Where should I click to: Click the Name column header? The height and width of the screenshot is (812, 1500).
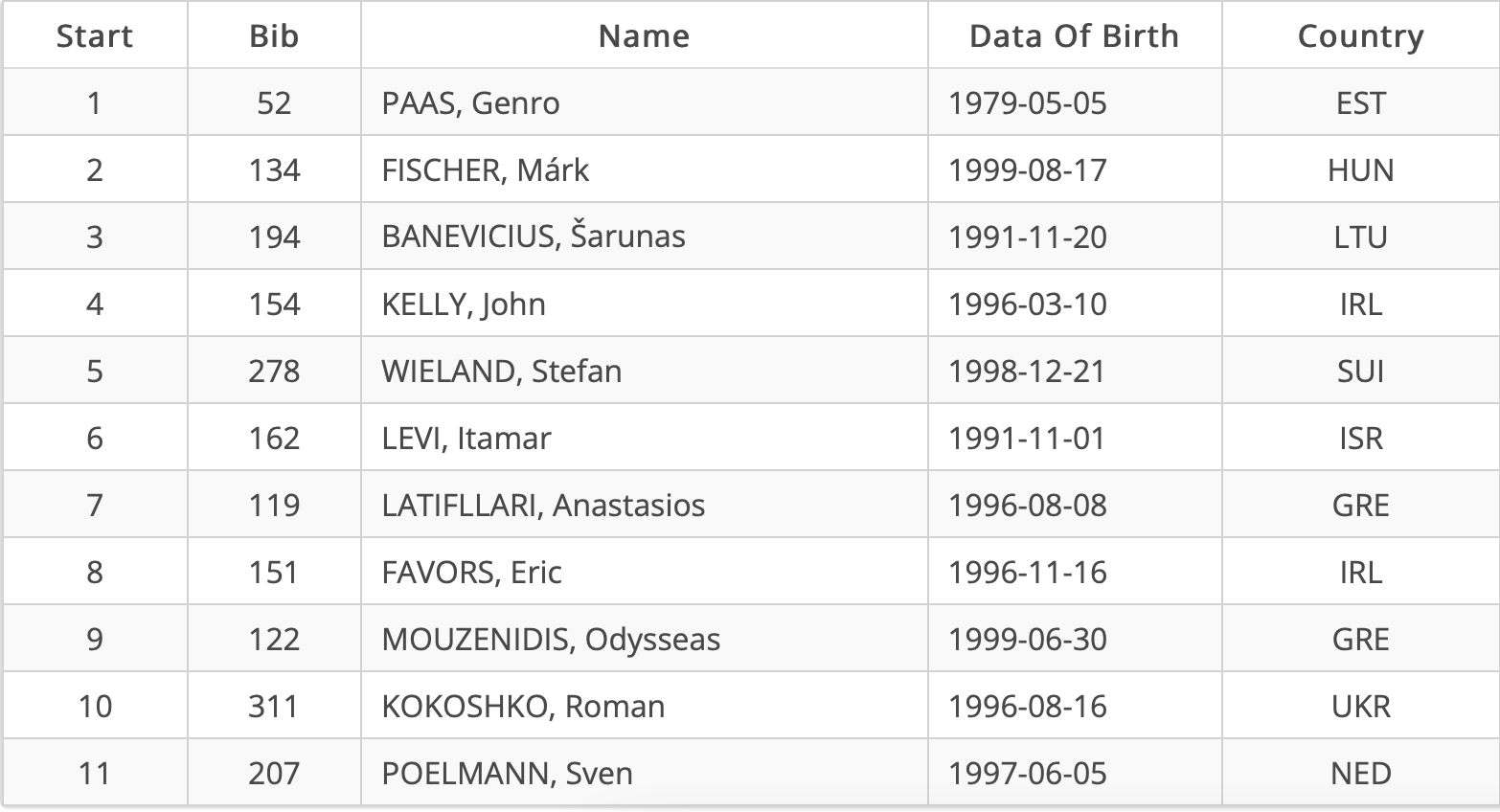point(644,36)
